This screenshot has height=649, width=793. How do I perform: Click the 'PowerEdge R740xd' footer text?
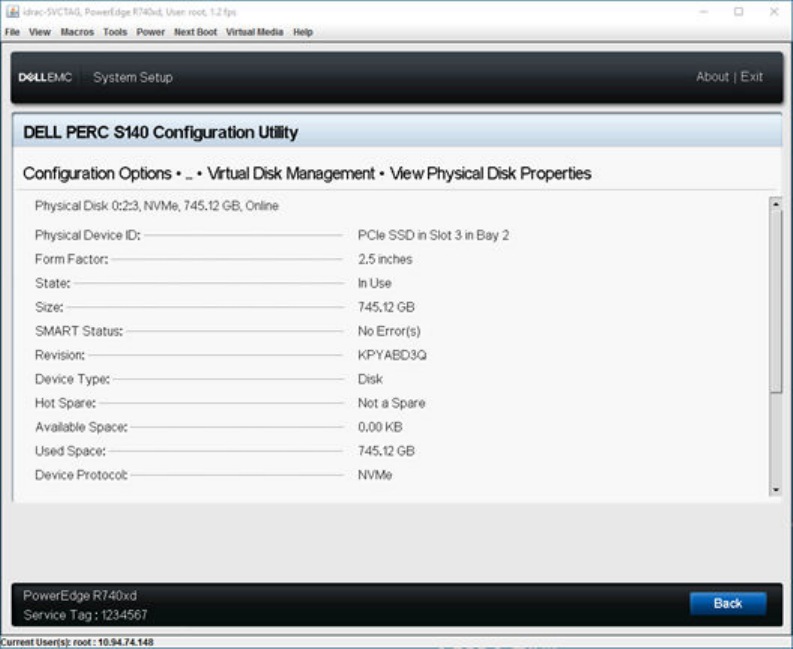[80, 595]
